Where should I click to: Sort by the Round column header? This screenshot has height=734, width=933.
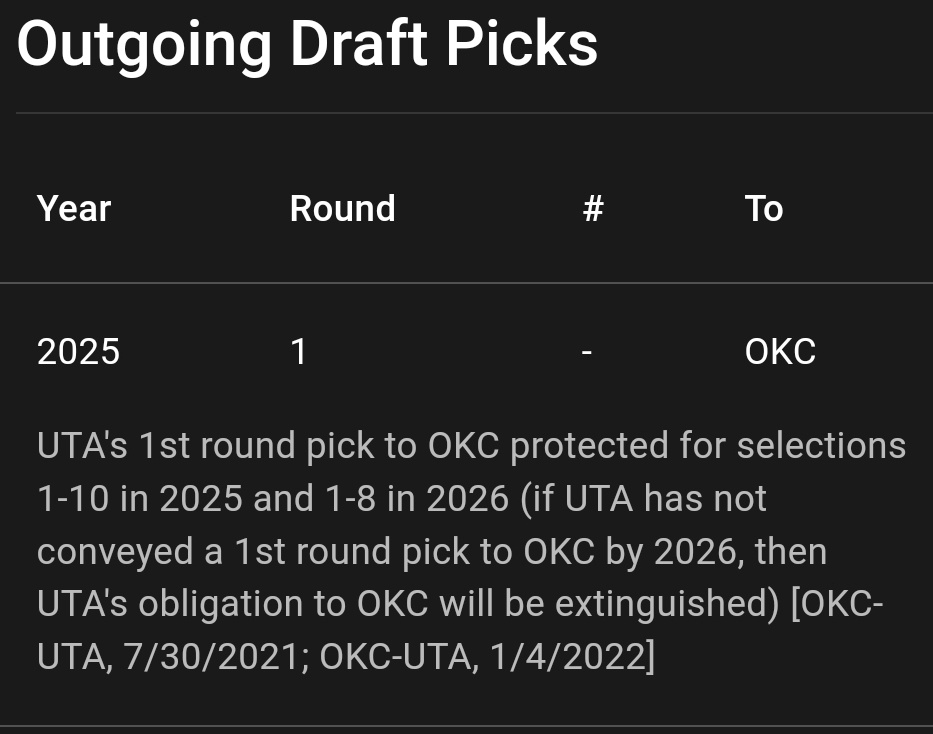tap(342, 209)
